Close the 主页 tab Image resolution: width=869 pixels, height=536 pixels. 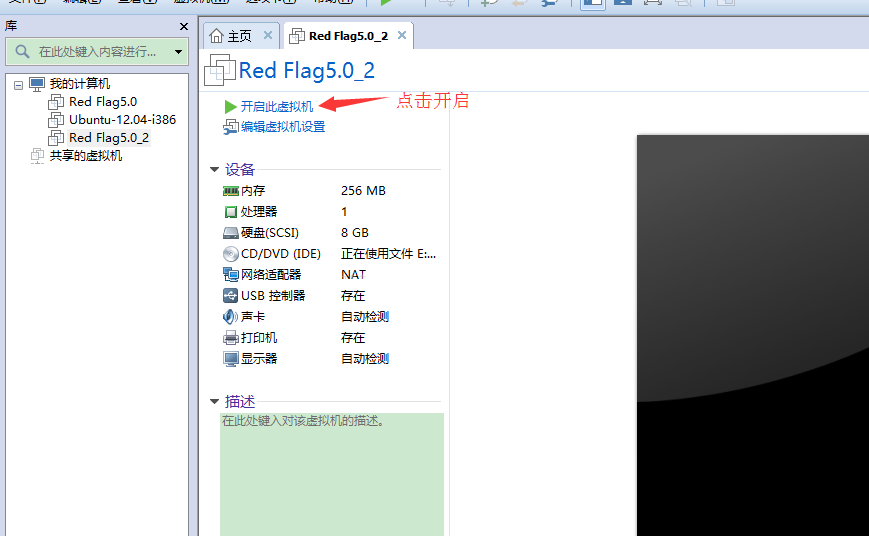268,35
